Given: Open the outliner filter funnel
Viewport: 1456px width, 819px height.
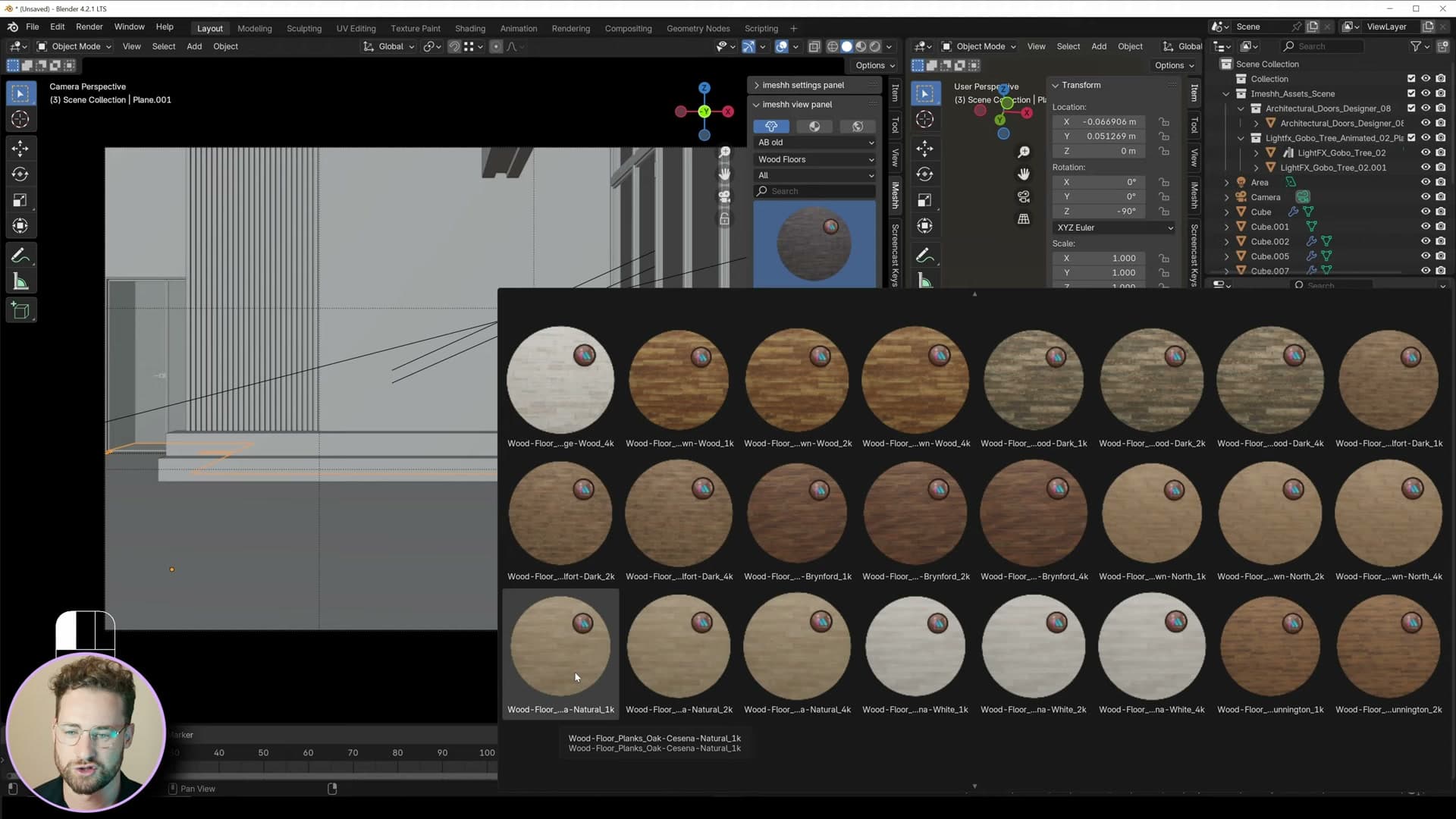Looking at the screenshot, I should point(1416,46).
